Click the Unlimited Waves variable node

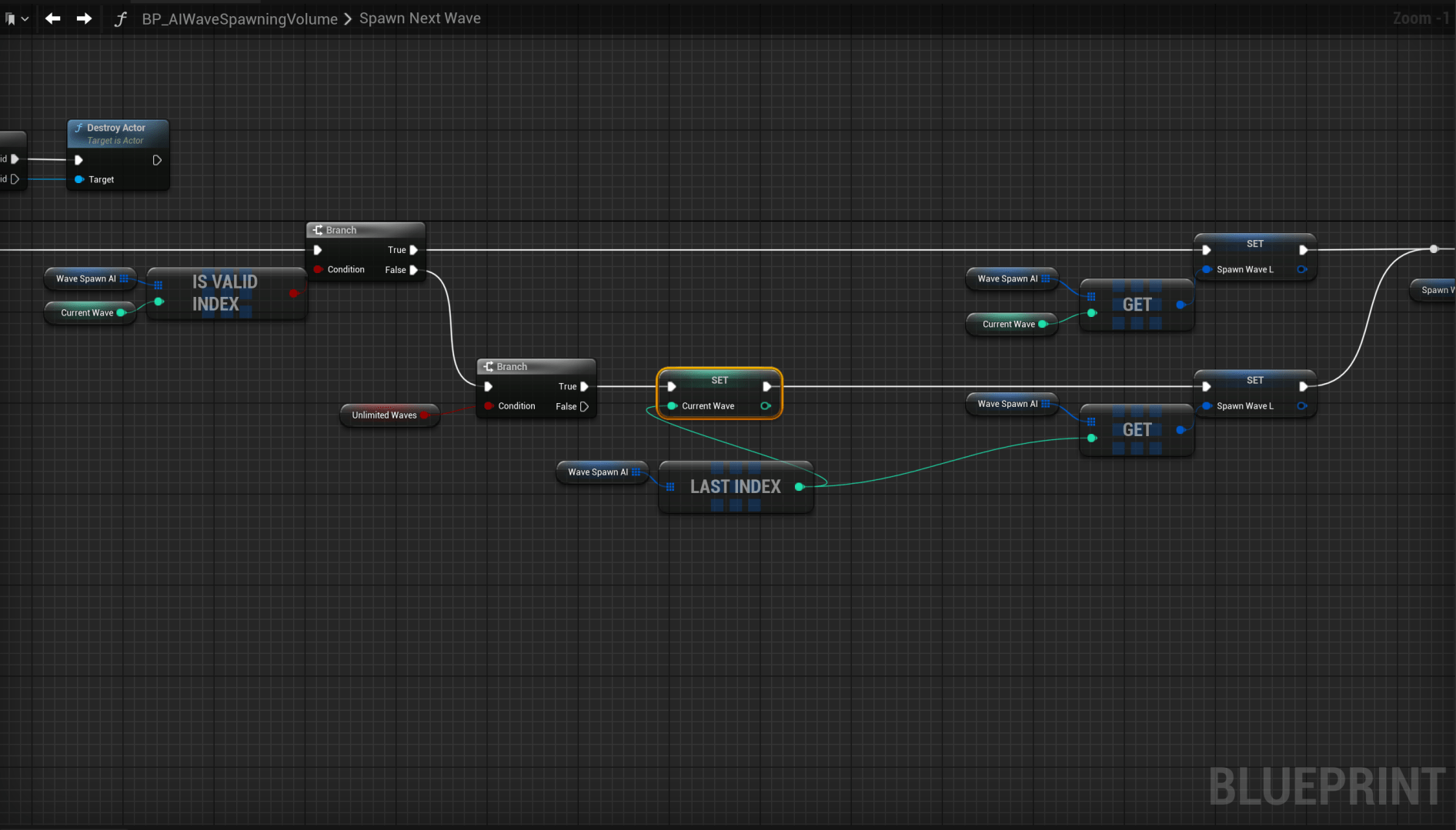[384, 415]
